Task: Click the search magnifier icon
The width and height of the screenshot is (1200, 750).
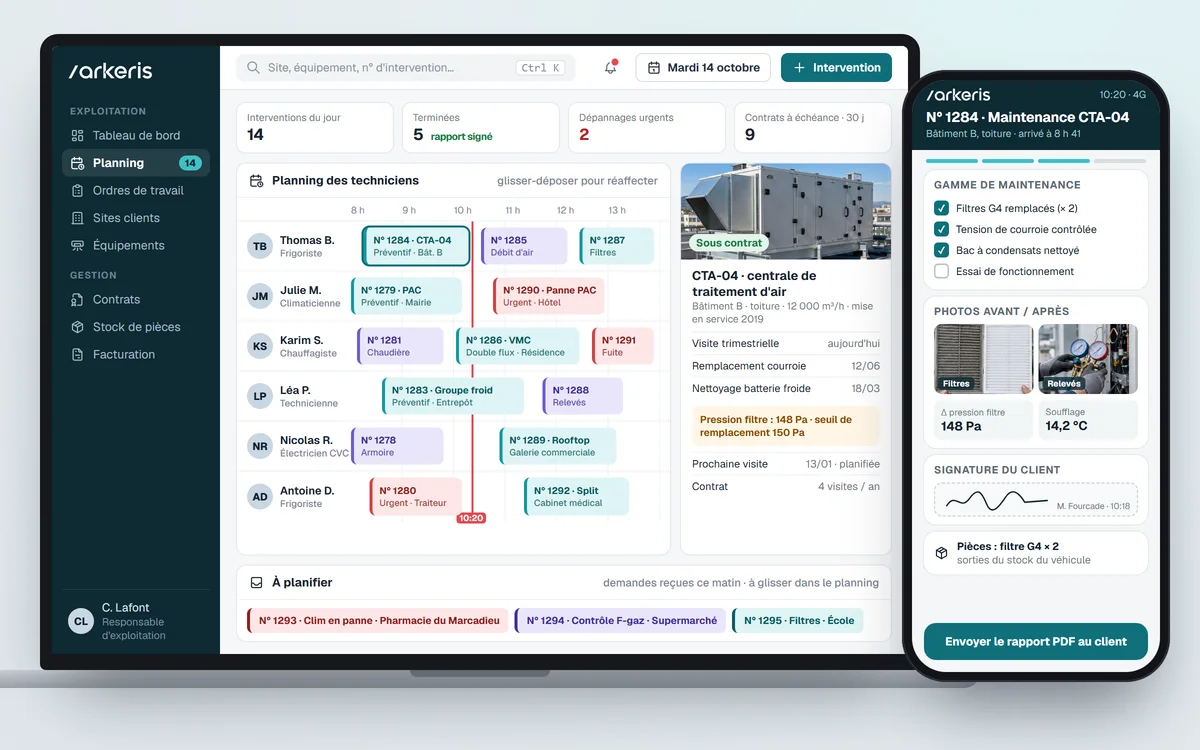Action: (x=254, y=68)
